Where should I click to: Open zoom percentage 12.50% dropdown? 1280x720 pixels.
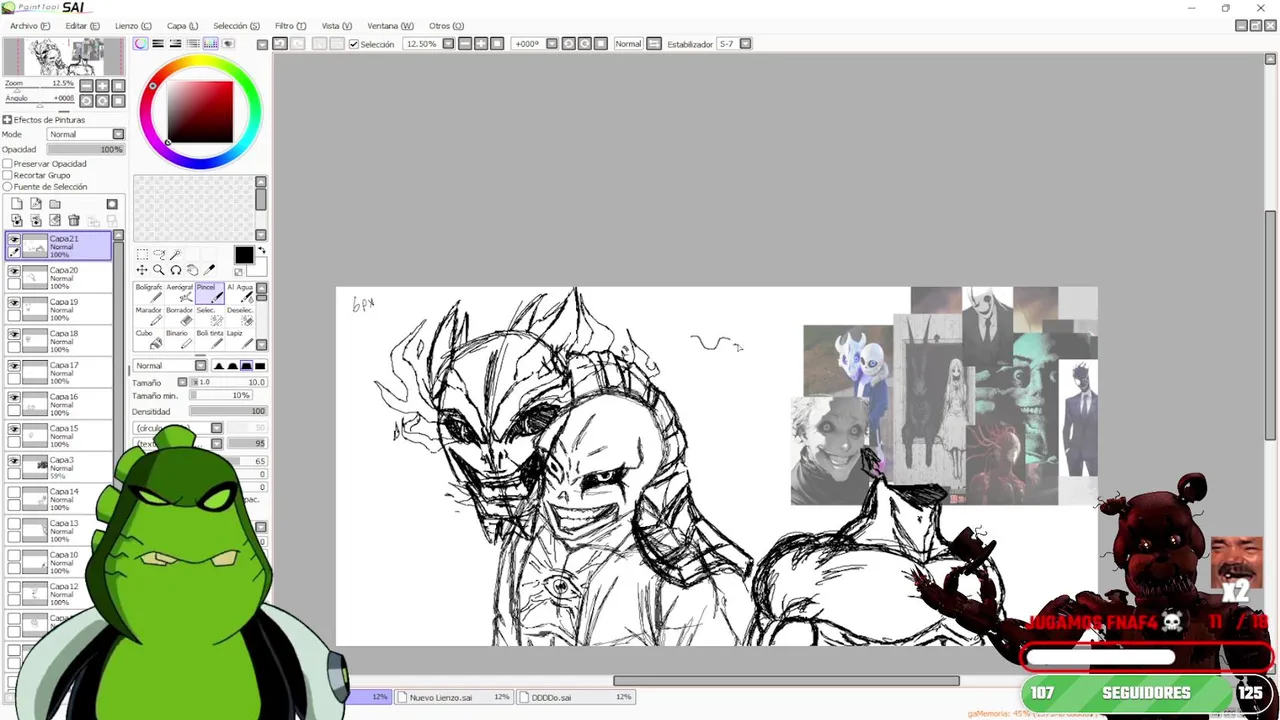[448, 44]
